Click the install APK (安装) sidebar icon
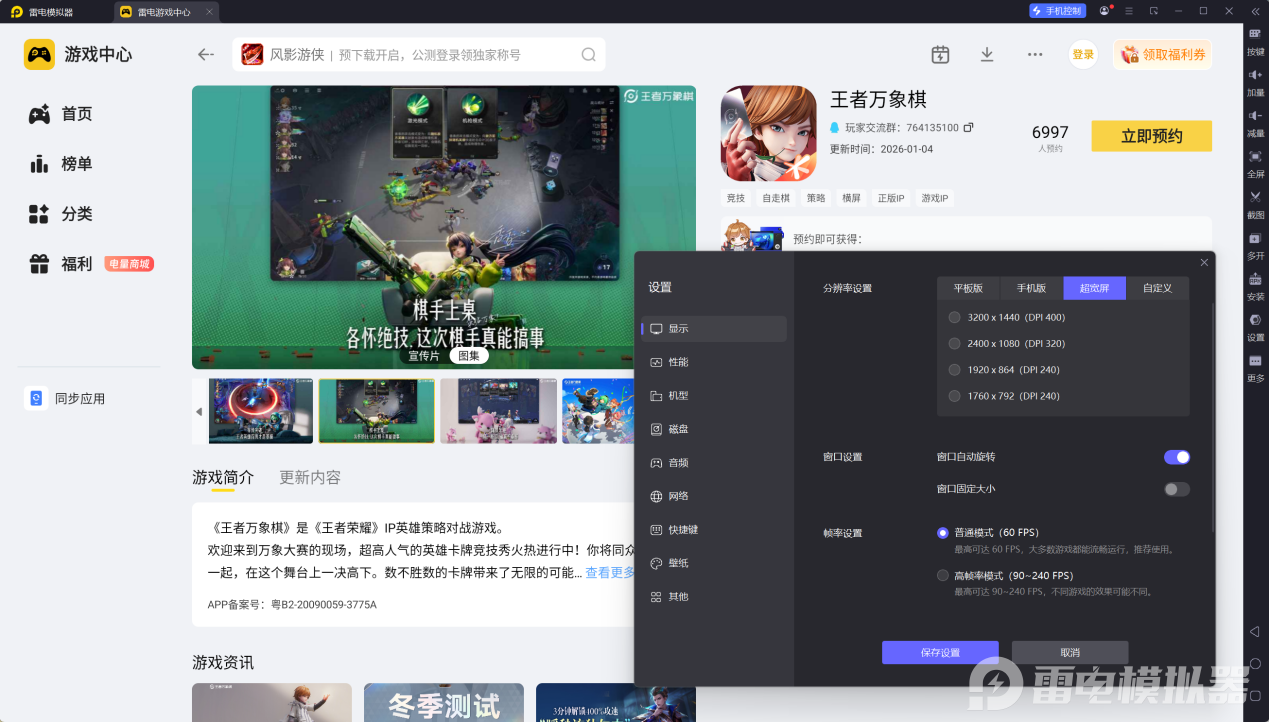The image size is (1269, 722). 1255,279
